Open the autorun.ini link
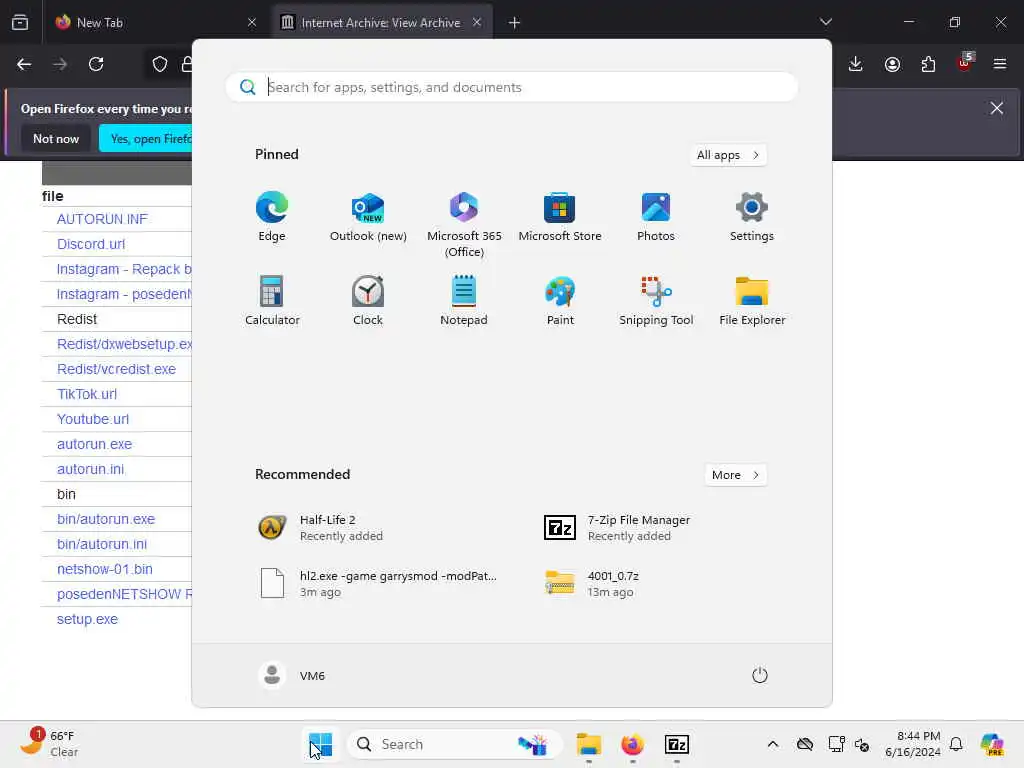 pyautogui.click(x=91, y=469)
